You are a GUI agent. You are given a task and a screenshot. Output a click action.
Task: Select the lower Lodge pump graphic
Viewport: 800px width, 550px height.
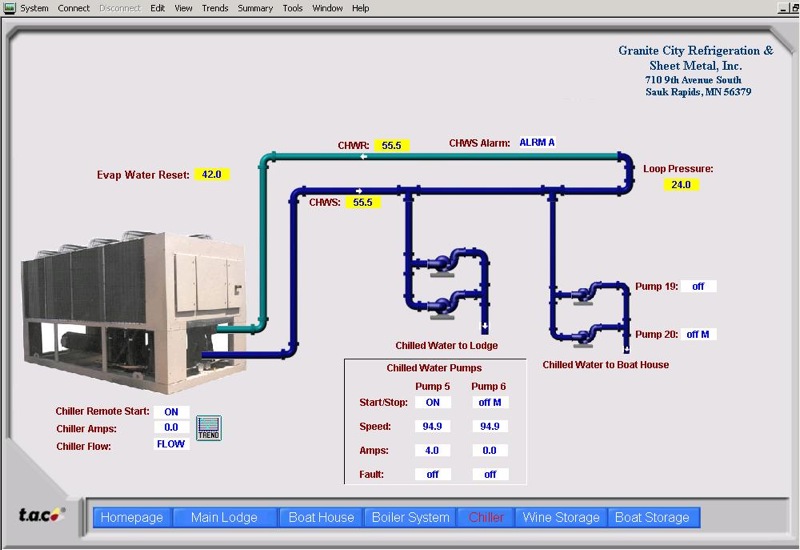(x=442, y=306)
